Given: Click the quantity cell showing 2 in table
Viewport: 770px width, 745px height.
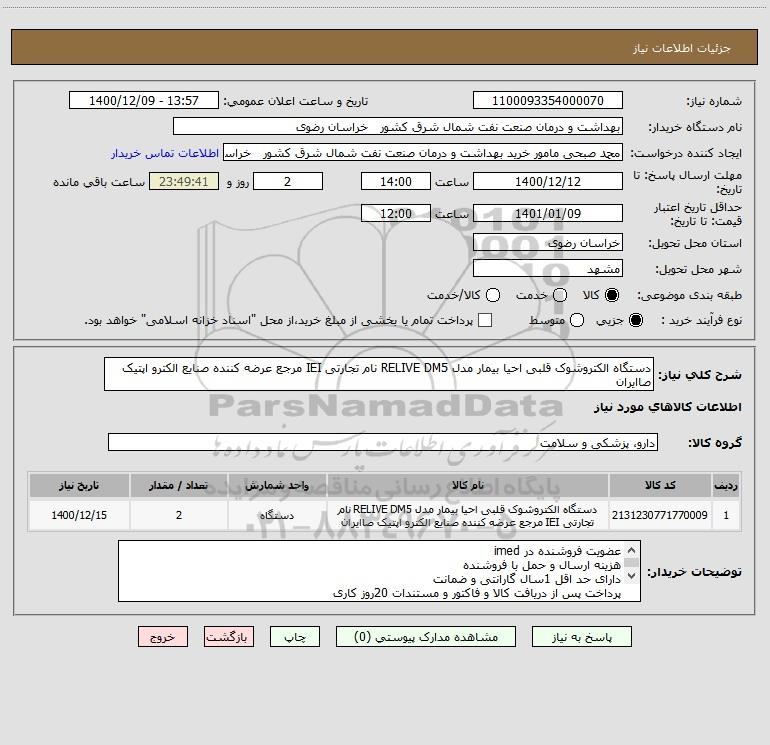Looking at the screenshot, I should [179, 515].
